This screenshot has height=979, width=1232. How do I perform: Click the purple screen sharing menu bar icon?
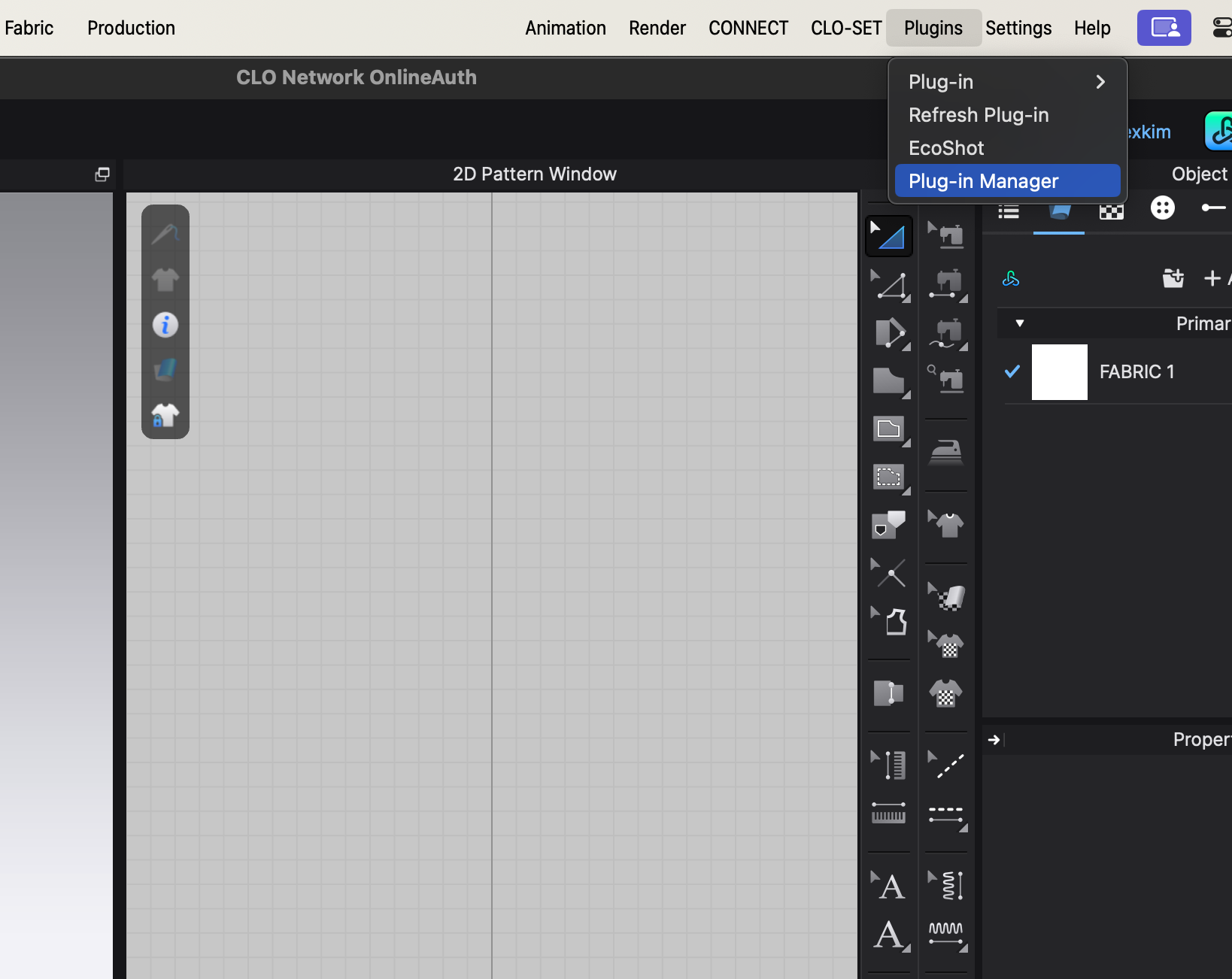tap(1164, 28)
